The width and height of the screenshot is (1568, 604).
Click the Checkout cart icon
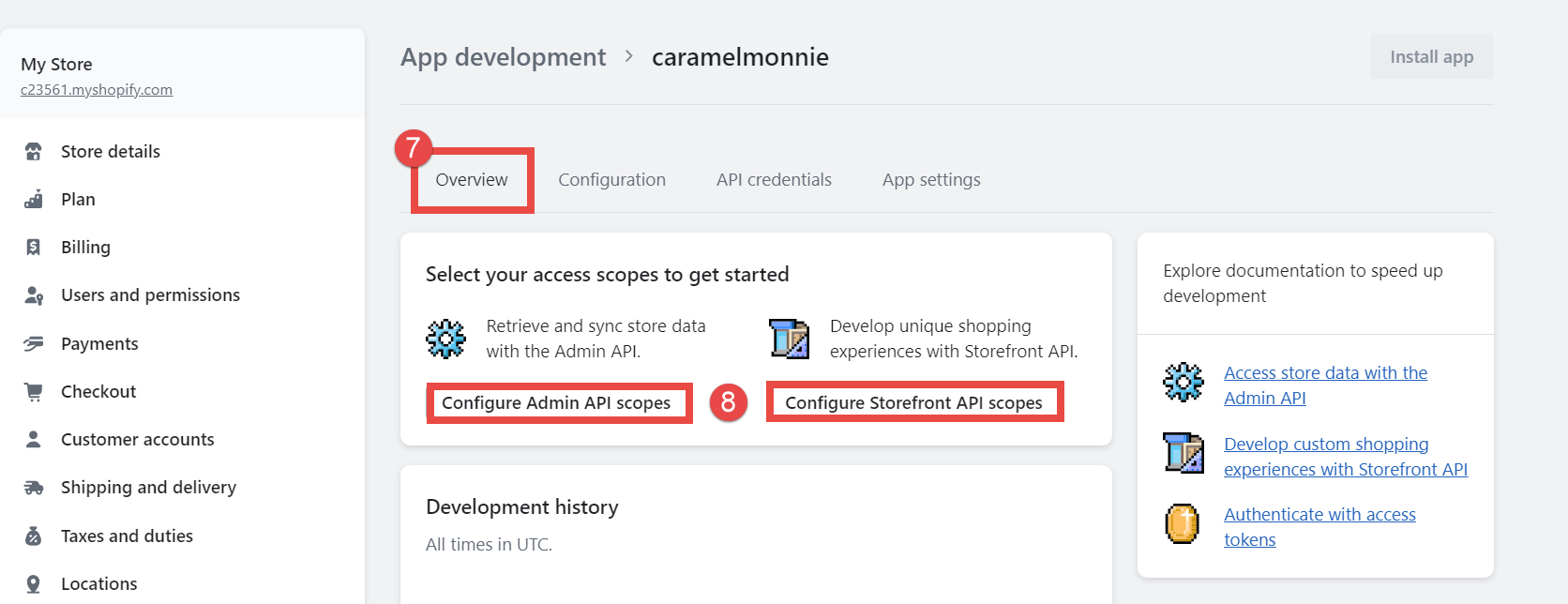coord(34,391)
